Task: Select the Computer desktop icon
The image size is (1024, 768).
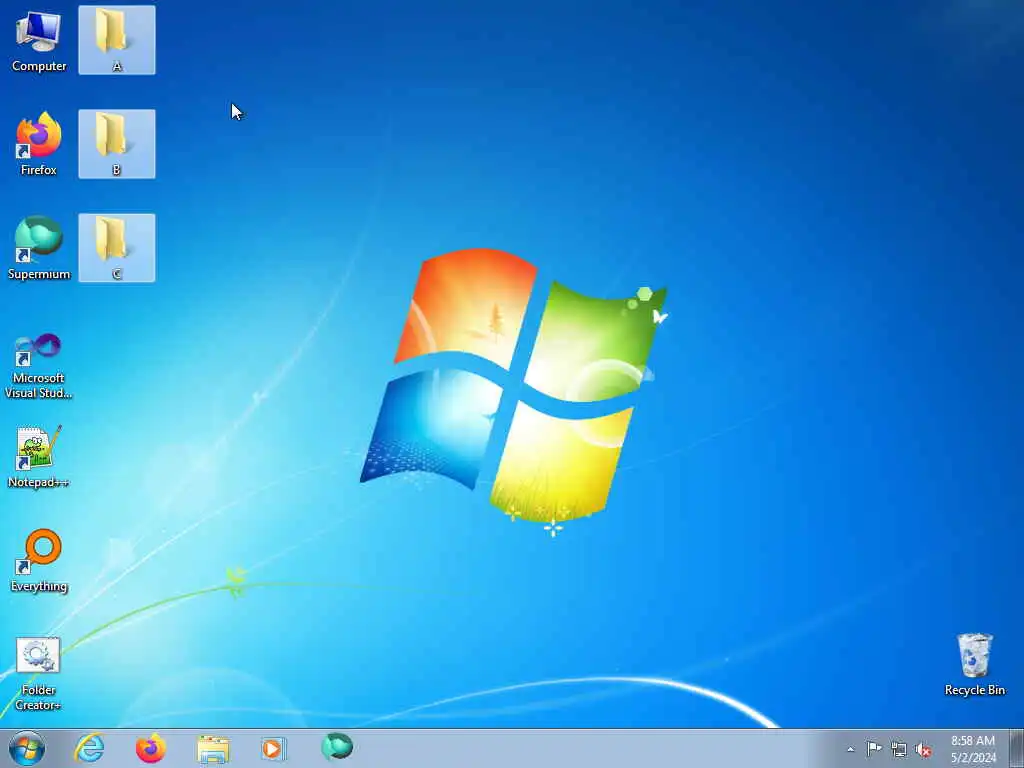Action: point(39,40)
